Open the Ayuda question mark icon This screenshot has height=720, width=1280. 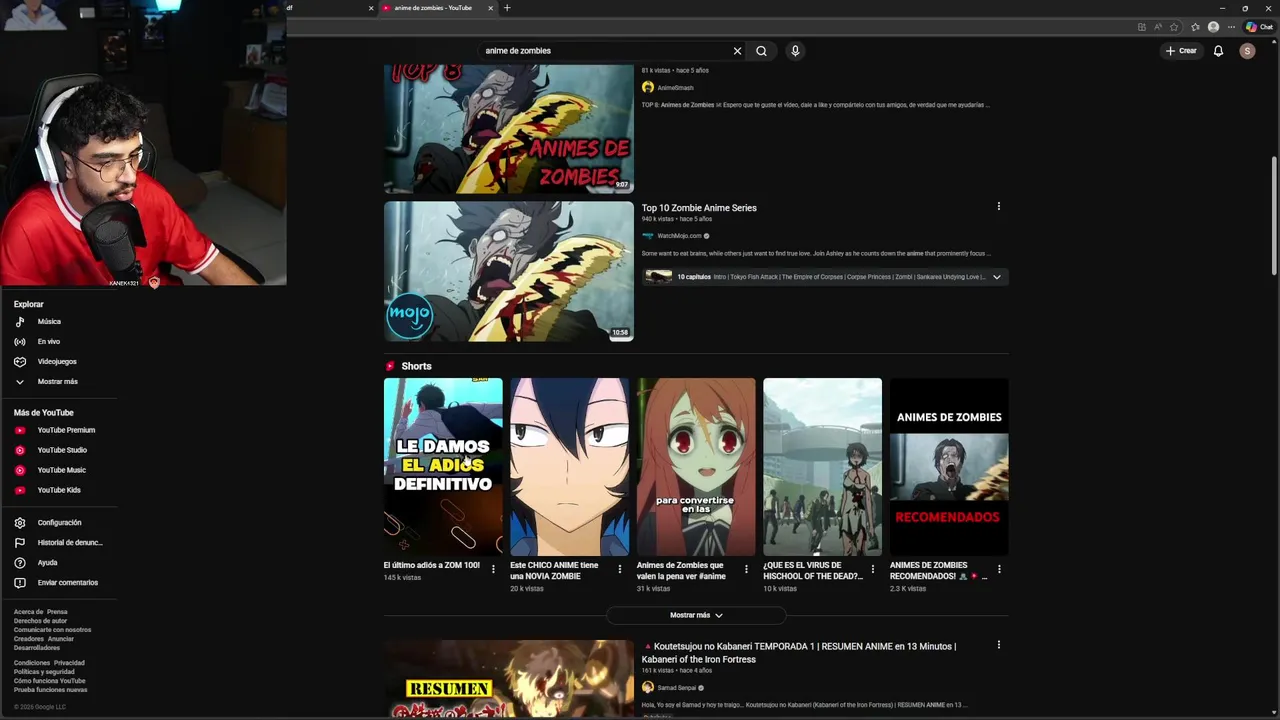click(x=20, y=563)
